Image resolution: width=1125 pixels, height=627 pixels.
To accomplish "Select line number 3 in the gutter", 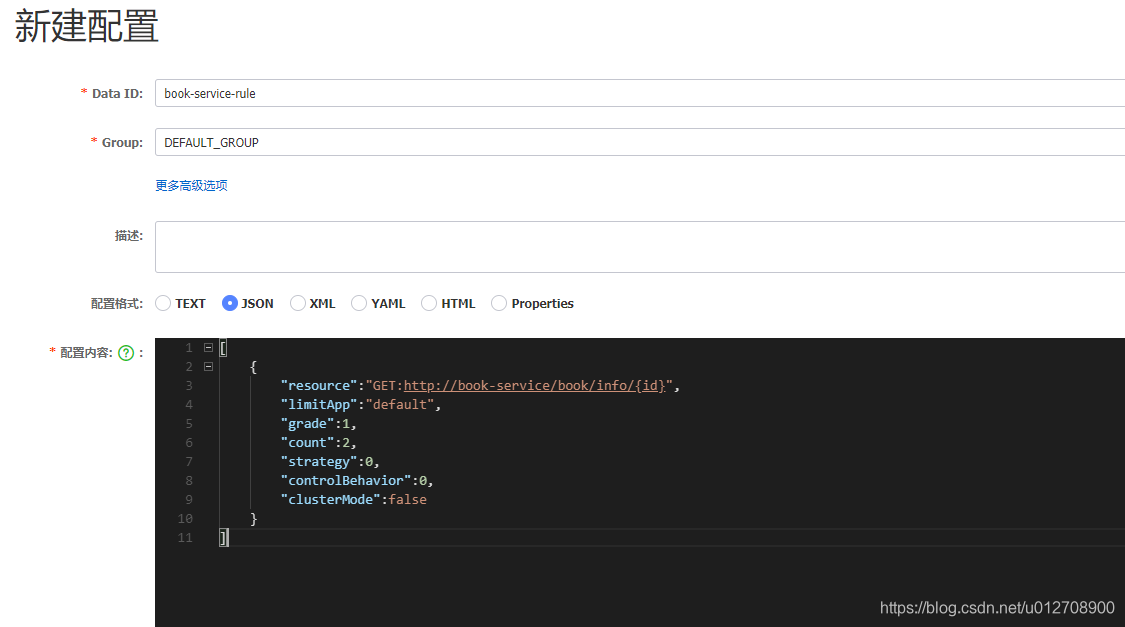I will 189,386.
